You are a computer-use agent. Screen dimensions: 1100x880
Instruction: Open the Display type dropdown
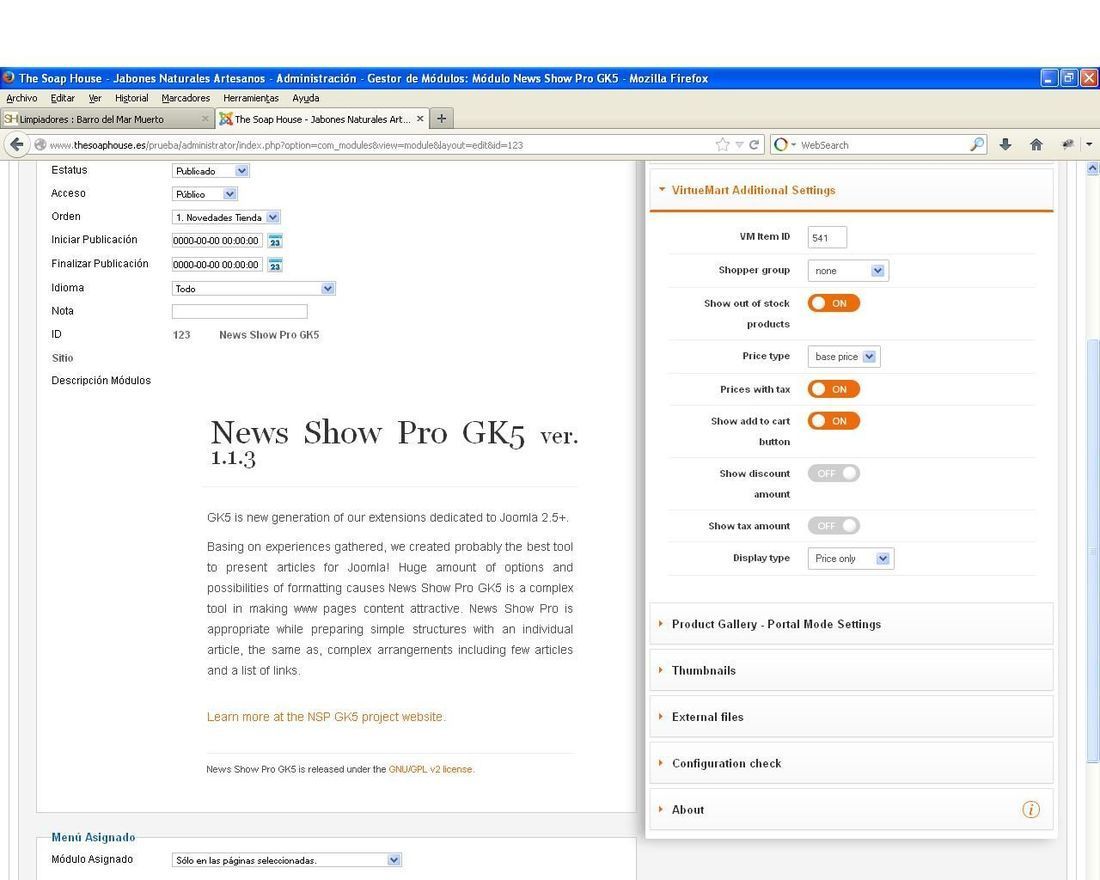coord(851,559)
